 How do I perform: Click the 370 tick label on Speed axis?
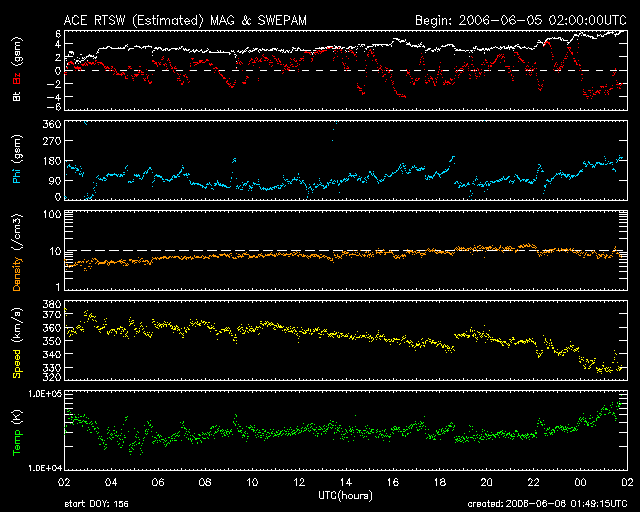tap(52, 314)
